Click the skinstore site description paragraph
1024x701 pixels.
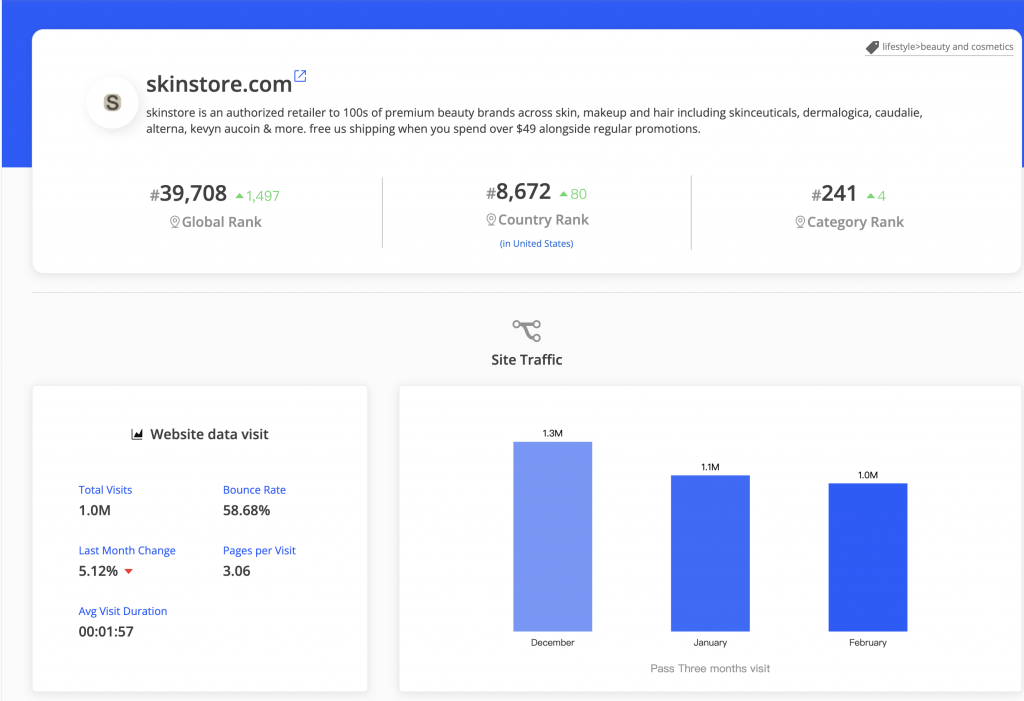[534, 121]
